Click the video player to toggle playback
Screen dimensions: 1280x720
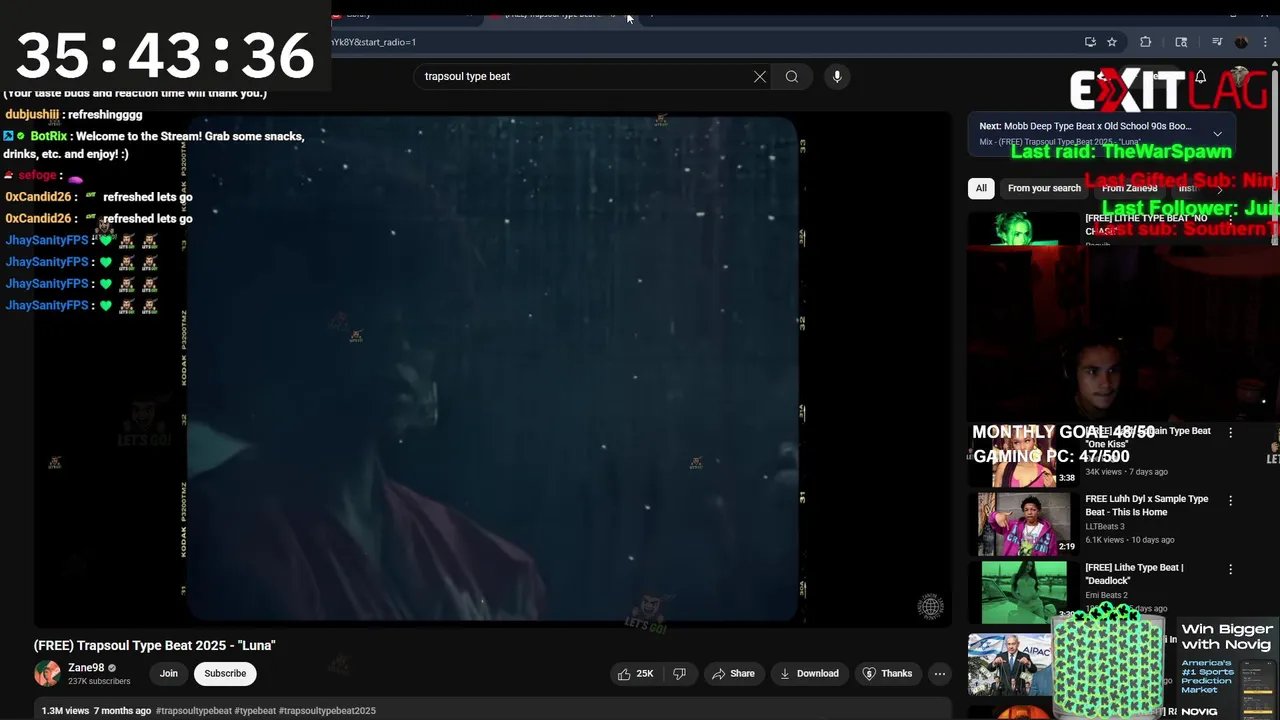pos(493,368)
